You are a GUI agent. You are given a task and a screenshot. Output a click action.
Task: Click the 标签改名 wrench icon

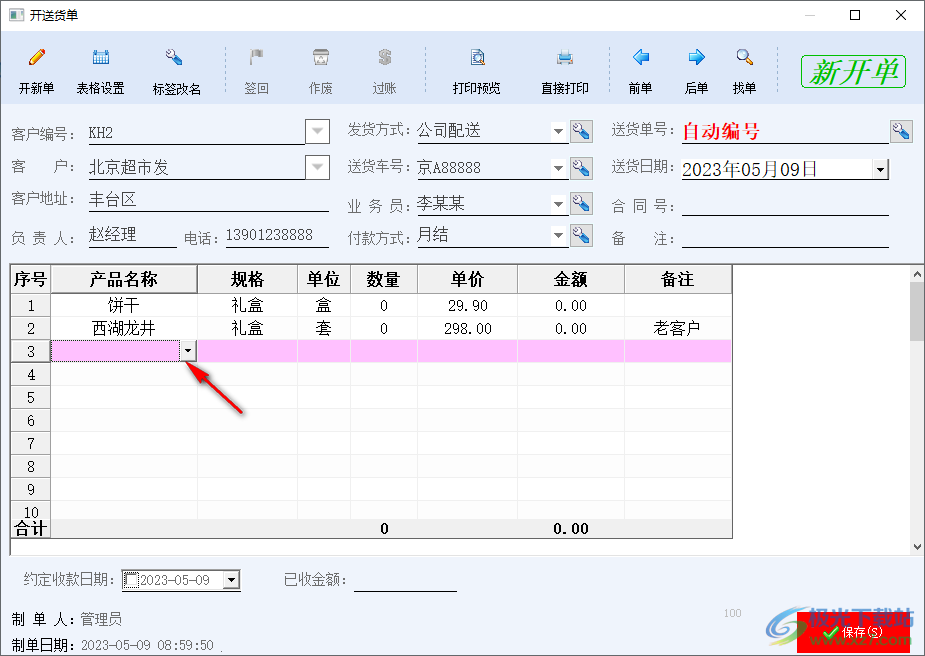click(x=174, y=57)
